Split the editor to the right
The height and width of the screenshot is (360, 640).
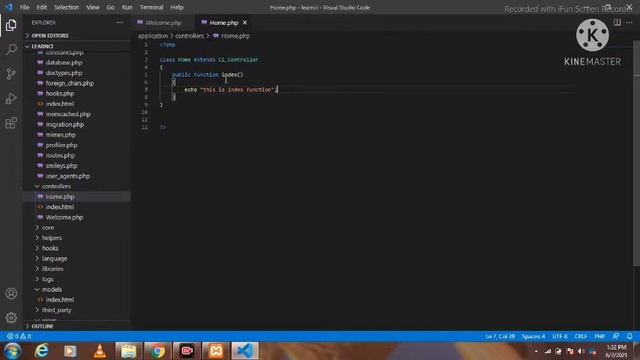click(x=617, y=22)
